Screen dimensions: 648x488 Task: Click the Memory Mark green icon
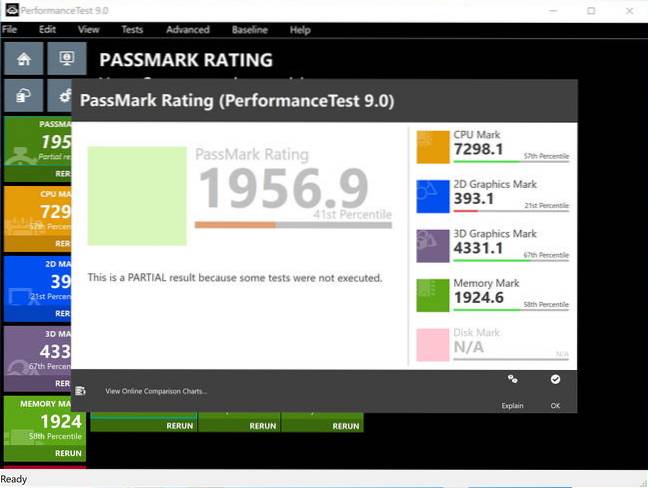432,295
